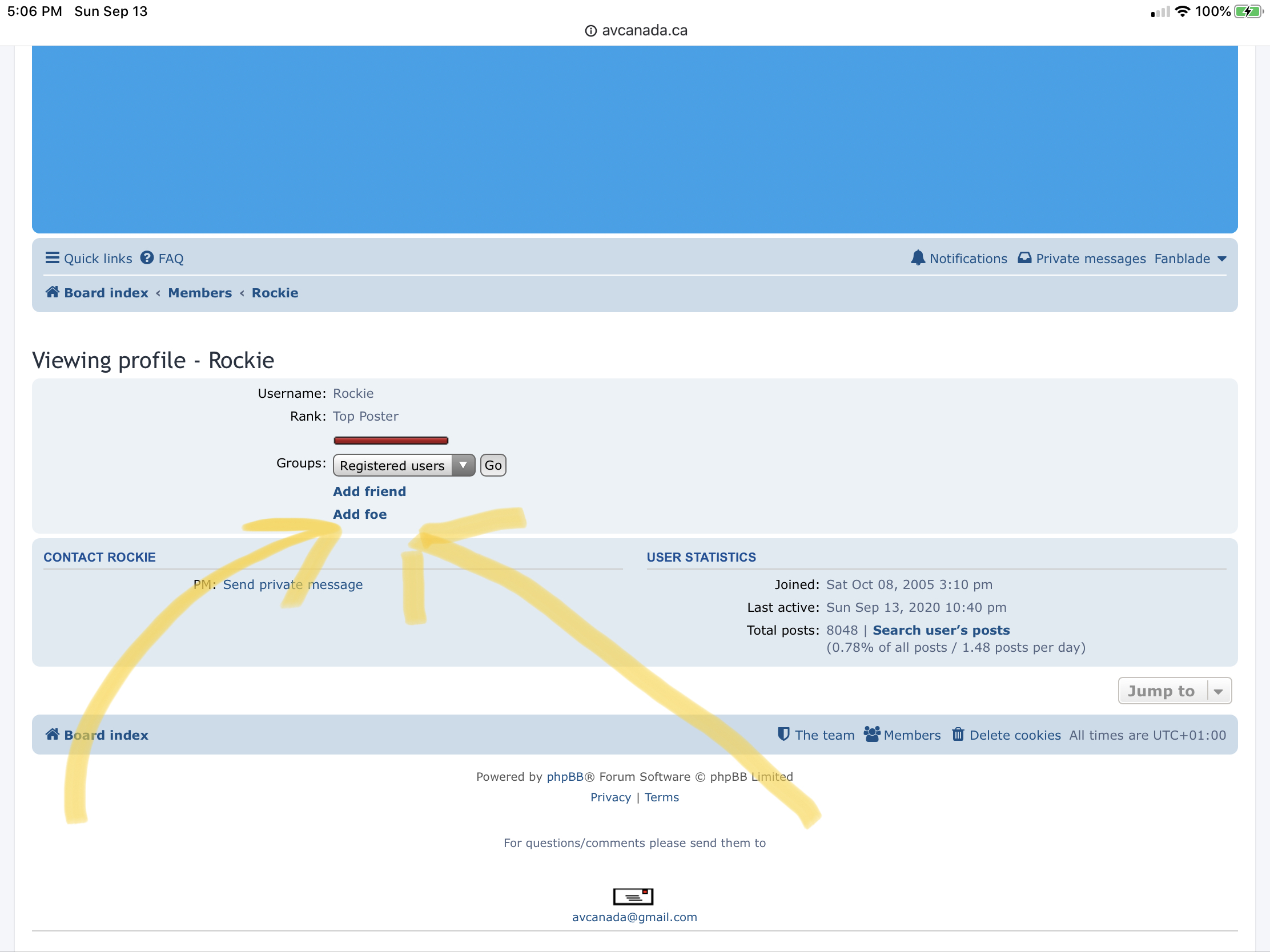Click the last active date Sun Sep 13, 2020
The image size is (1270, 952).
coord(916,607)
